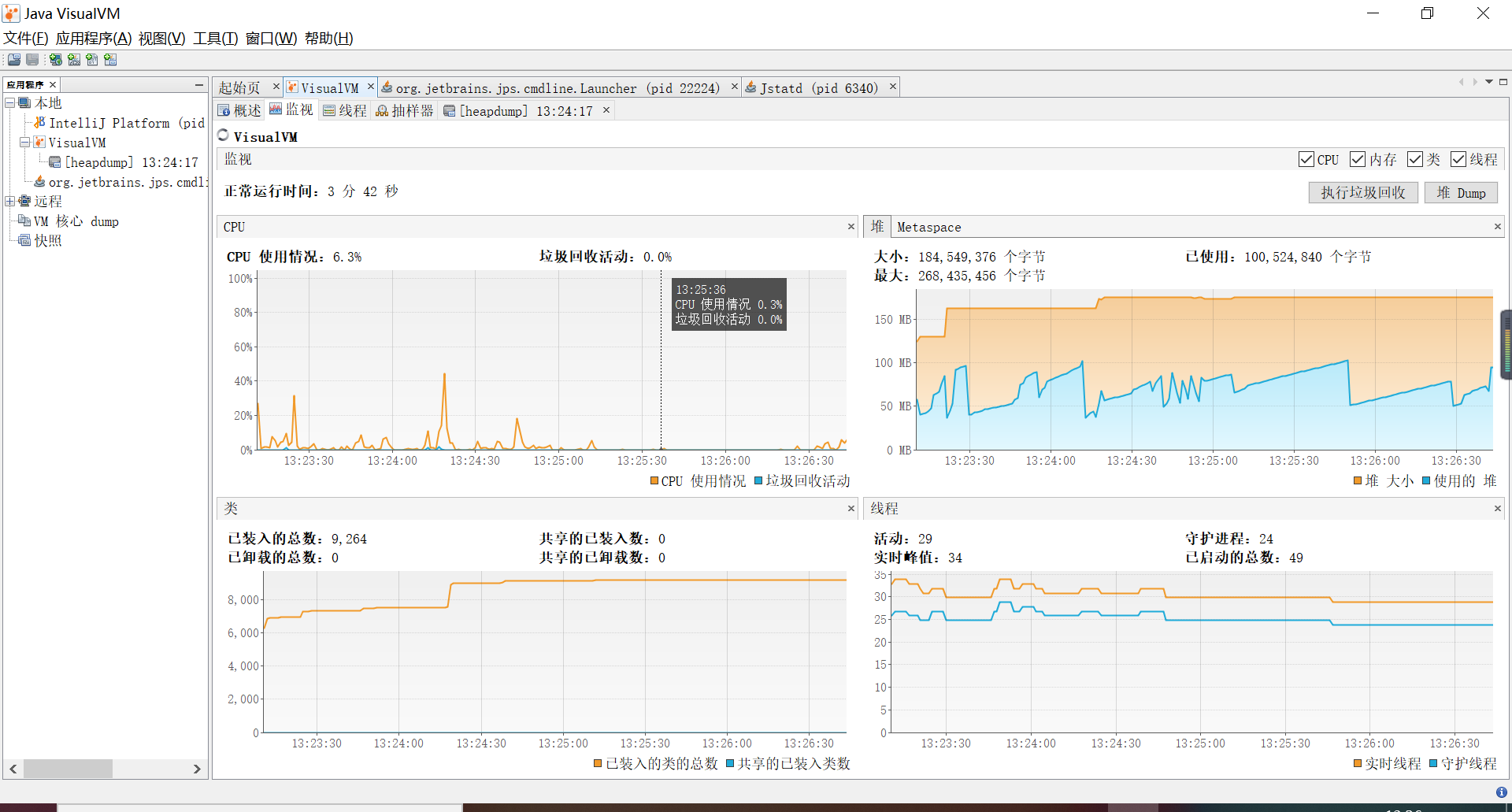Open the 帮助(H) menu

pyautogui.click(x=329, y=39)
